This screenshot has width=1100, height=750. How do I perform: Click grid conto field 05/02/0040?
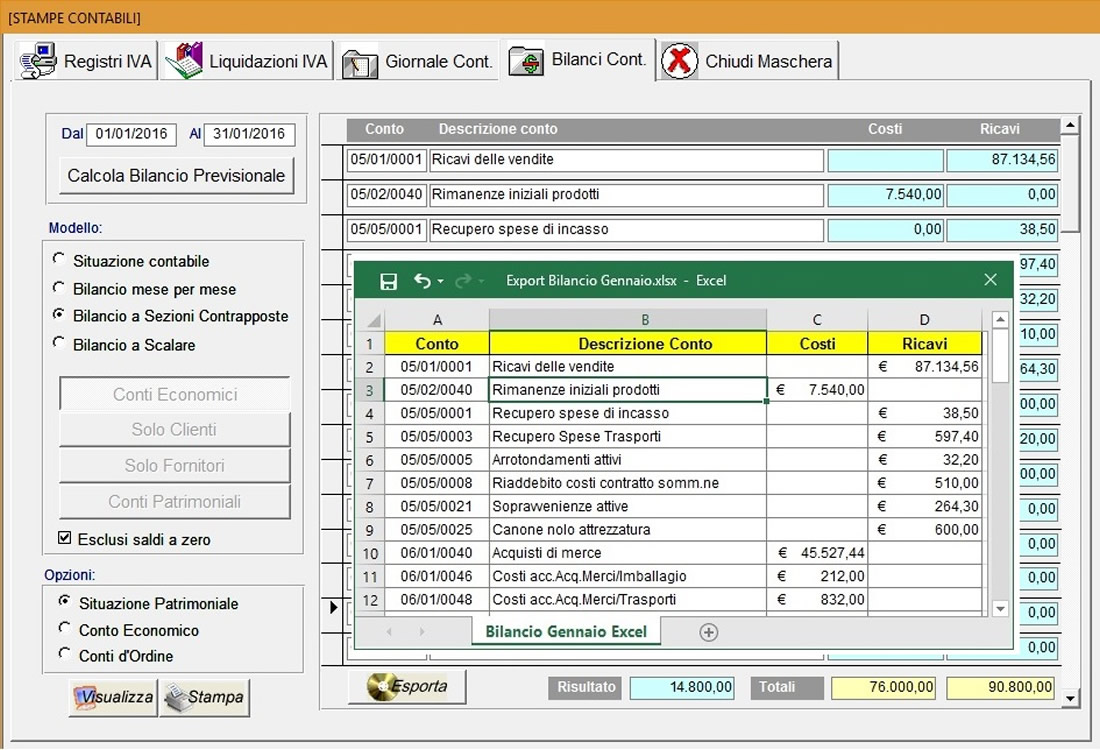tap(387, 194)
